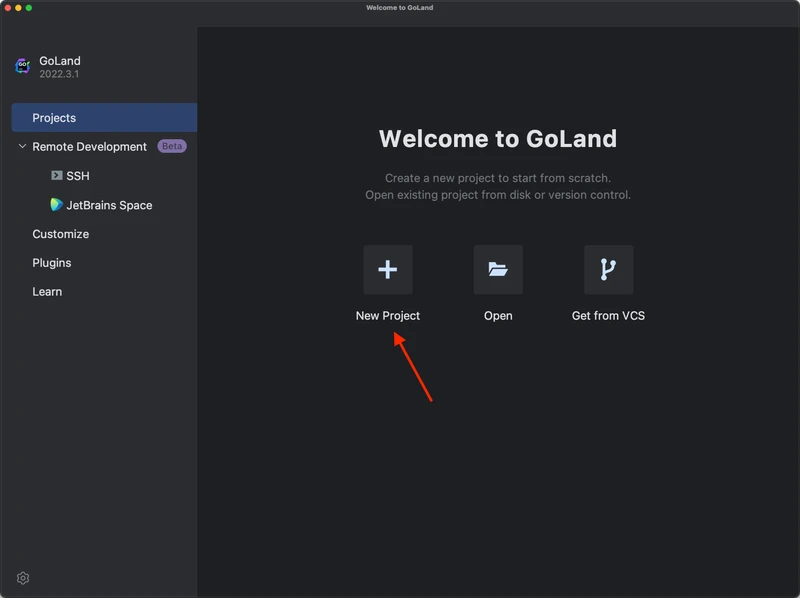Click the purple Beta badge
Viewport: 800px width, 598px height.
point(172,146)
